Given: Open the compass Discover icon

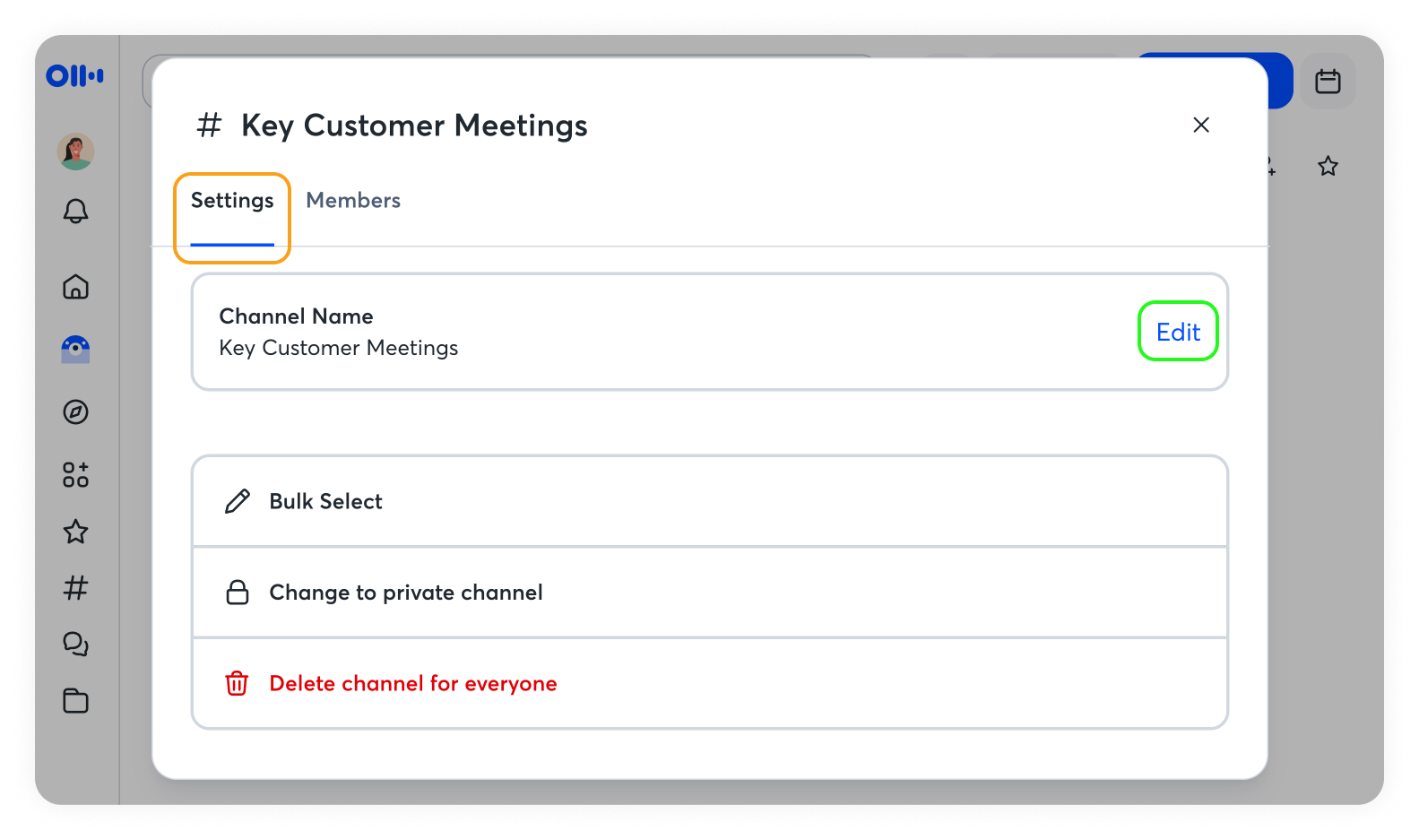Looking at the screenshot, I should click(75, 412).
